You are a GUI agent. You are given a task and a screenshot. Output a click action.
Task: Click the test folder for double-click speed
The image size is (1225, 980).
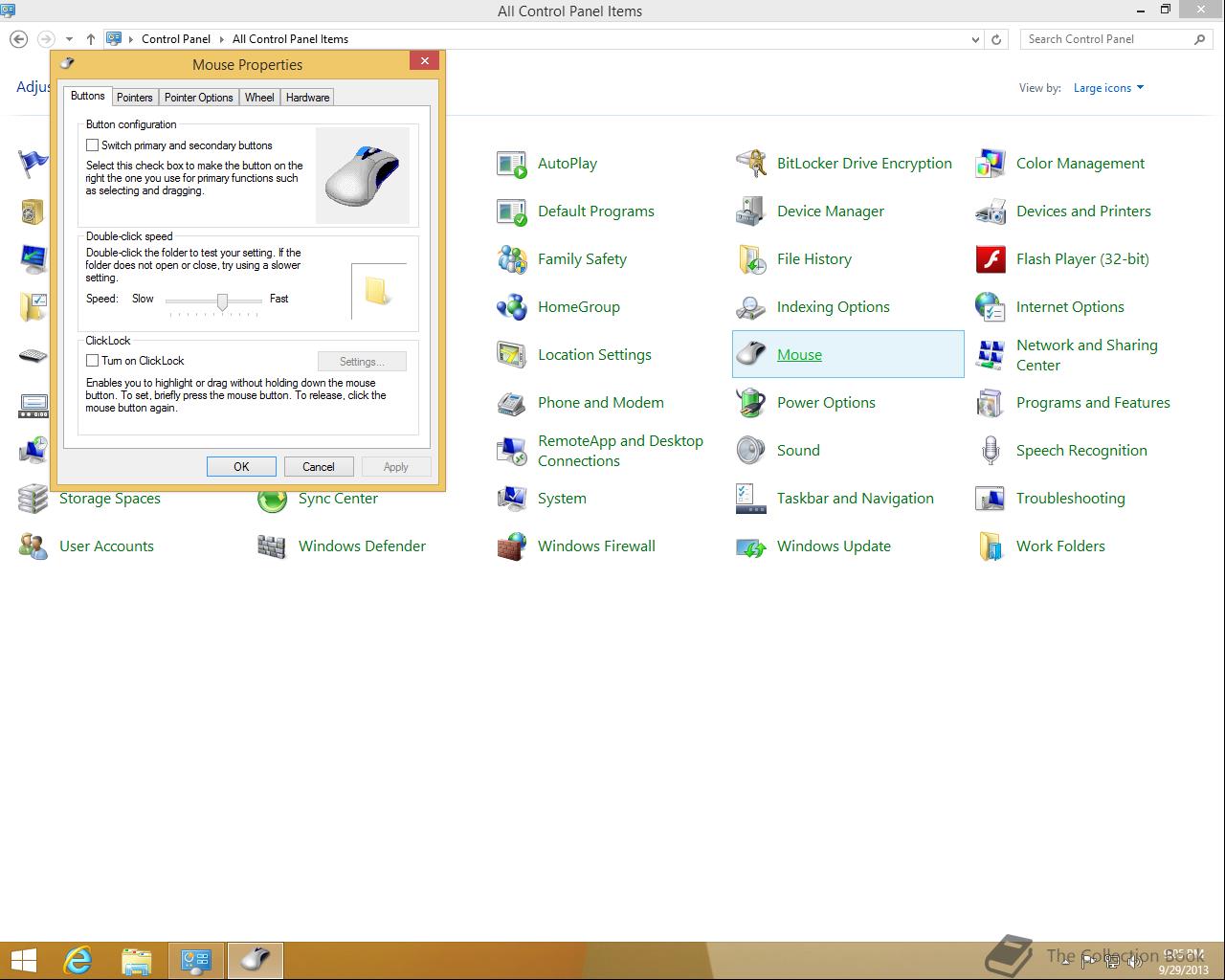tap(378, 291)
